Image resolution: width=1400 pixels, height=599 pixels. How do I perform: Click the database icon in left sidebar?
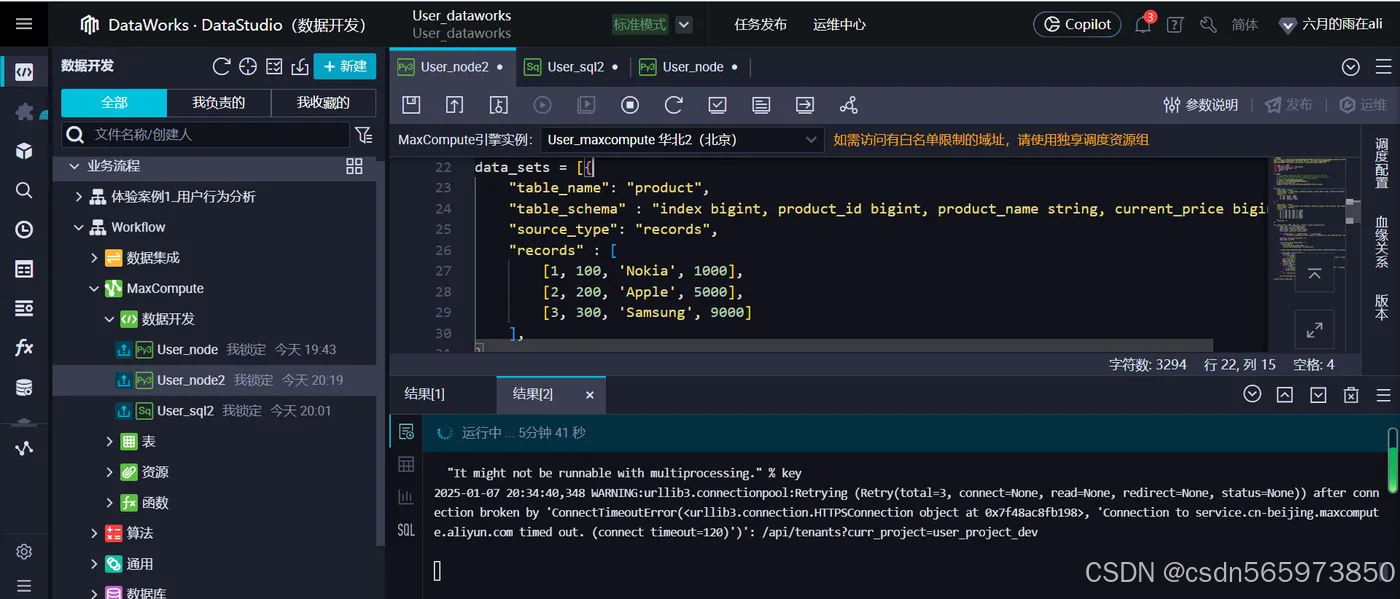24,387
